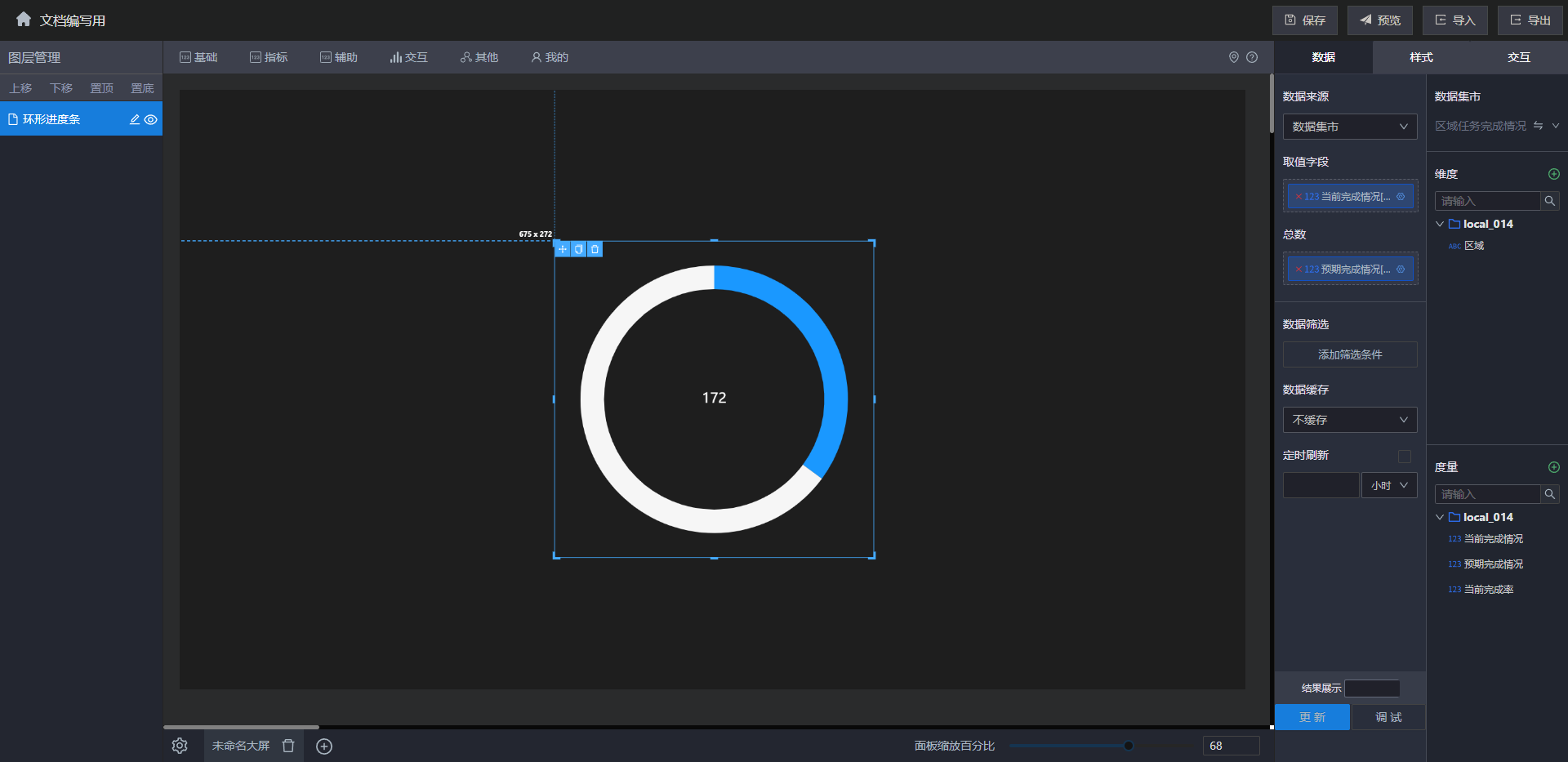Click the copy icon on the selected widget

tap(578, 249)
